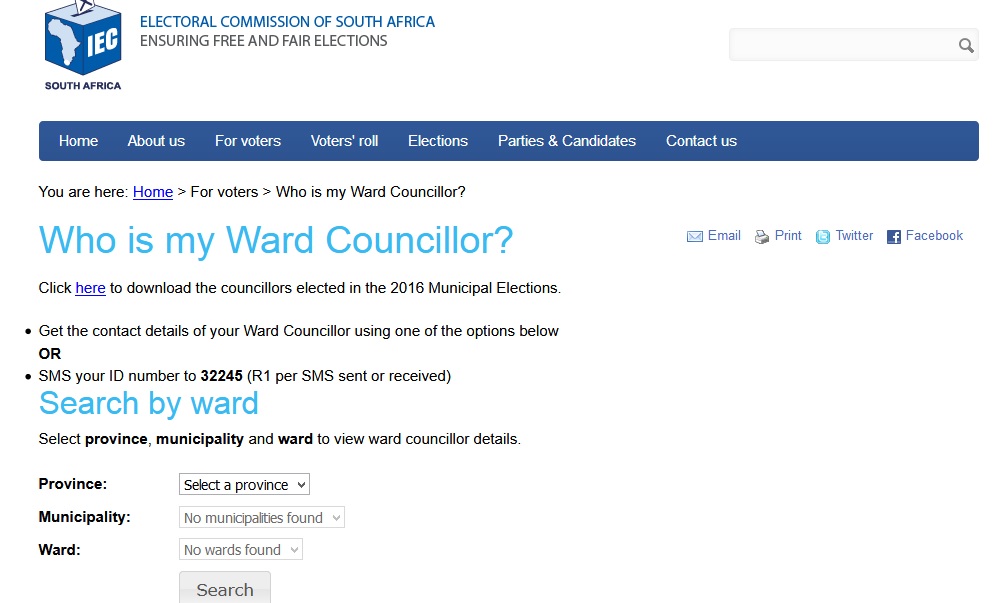This screenshot has width=1005, height=603.
Task: Follow the Home breadcrumb link
Action: pos(153,192)
